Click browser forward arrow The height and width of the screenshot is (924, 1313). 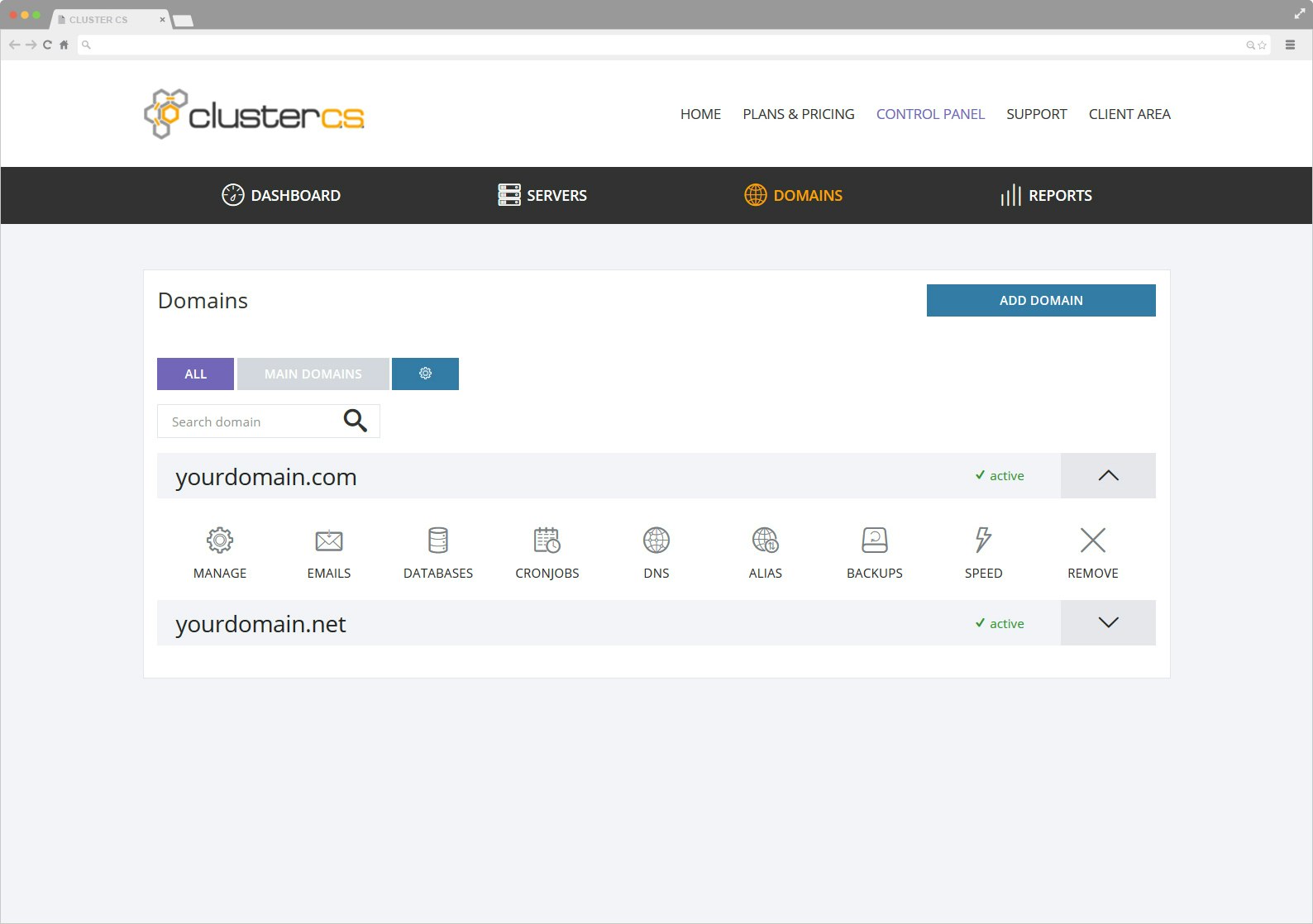point(31,45)
